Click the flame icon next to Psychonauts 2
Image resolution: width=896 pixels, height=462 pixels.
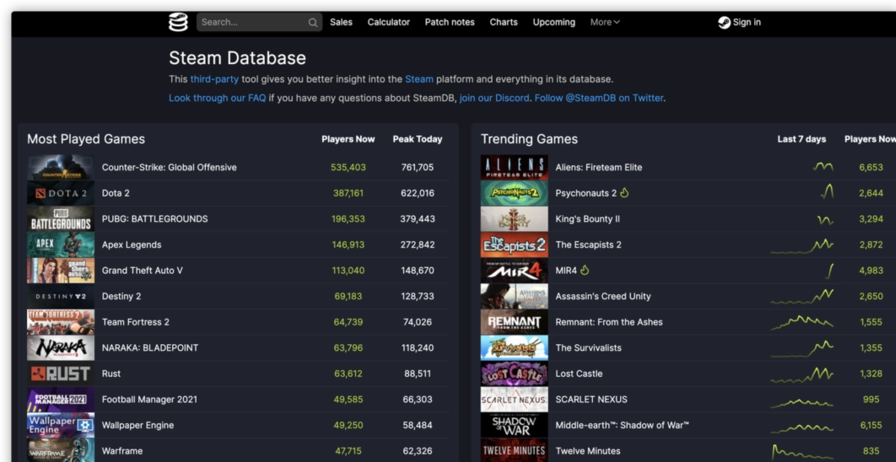624,193
